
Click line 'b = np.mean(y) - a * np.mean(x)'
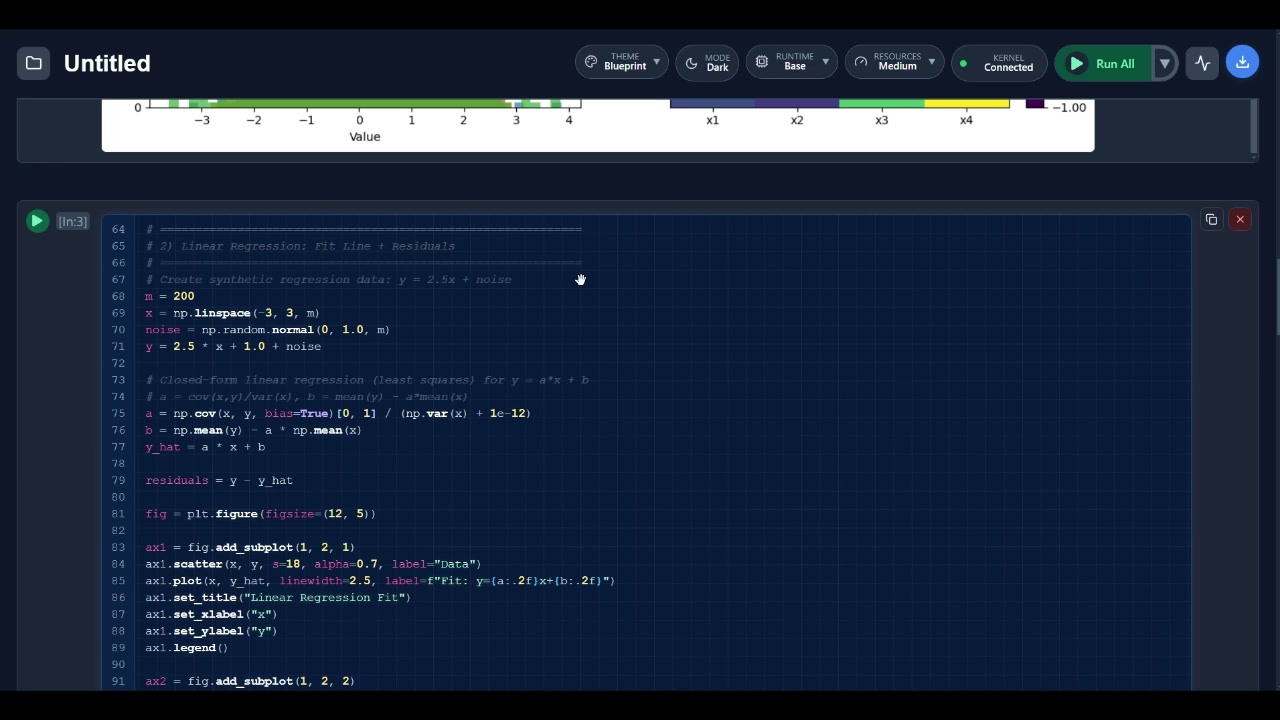[253, 430]
